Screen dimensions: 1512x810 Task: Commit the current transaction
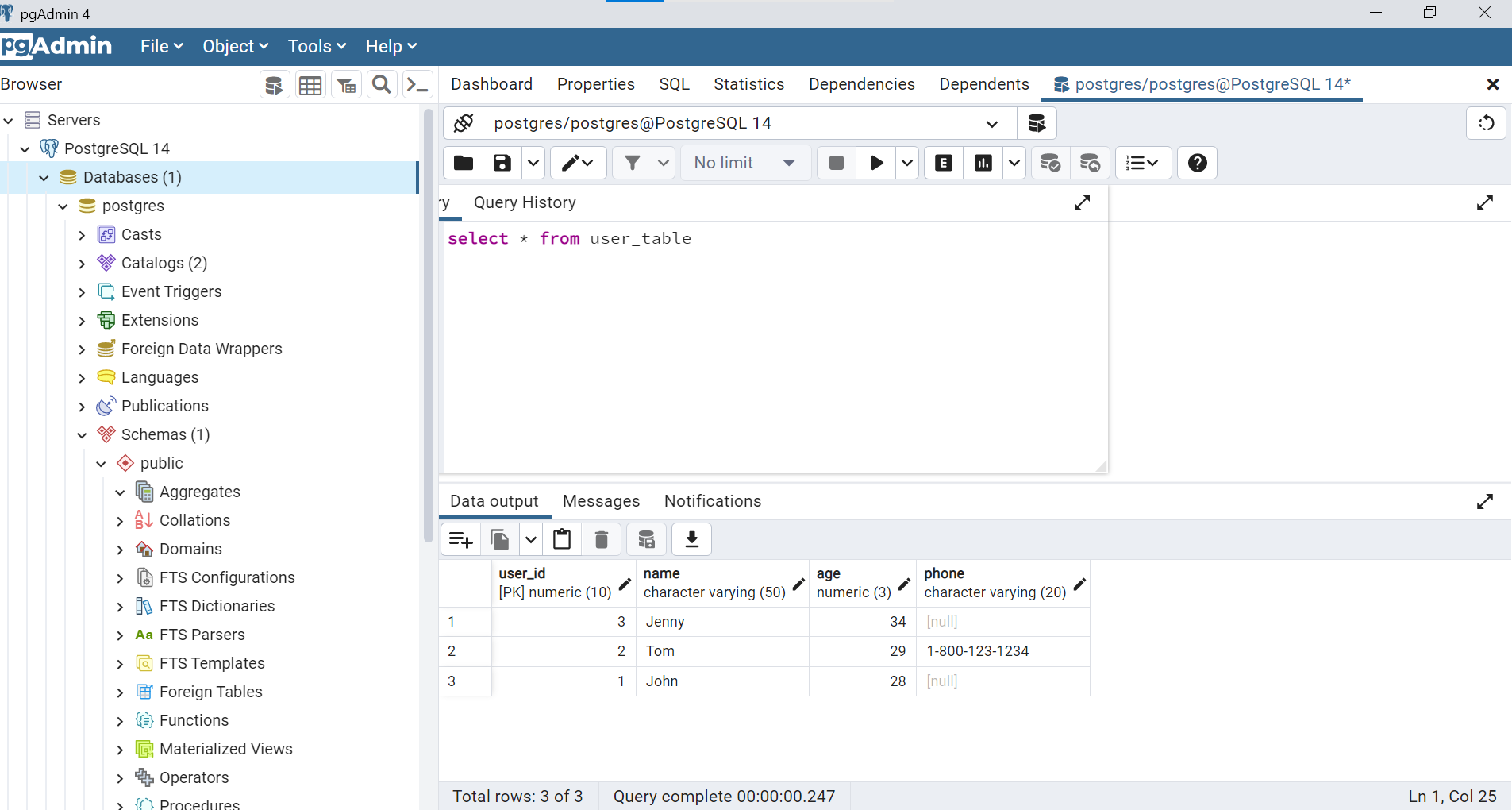click(x=1050, y=163)
